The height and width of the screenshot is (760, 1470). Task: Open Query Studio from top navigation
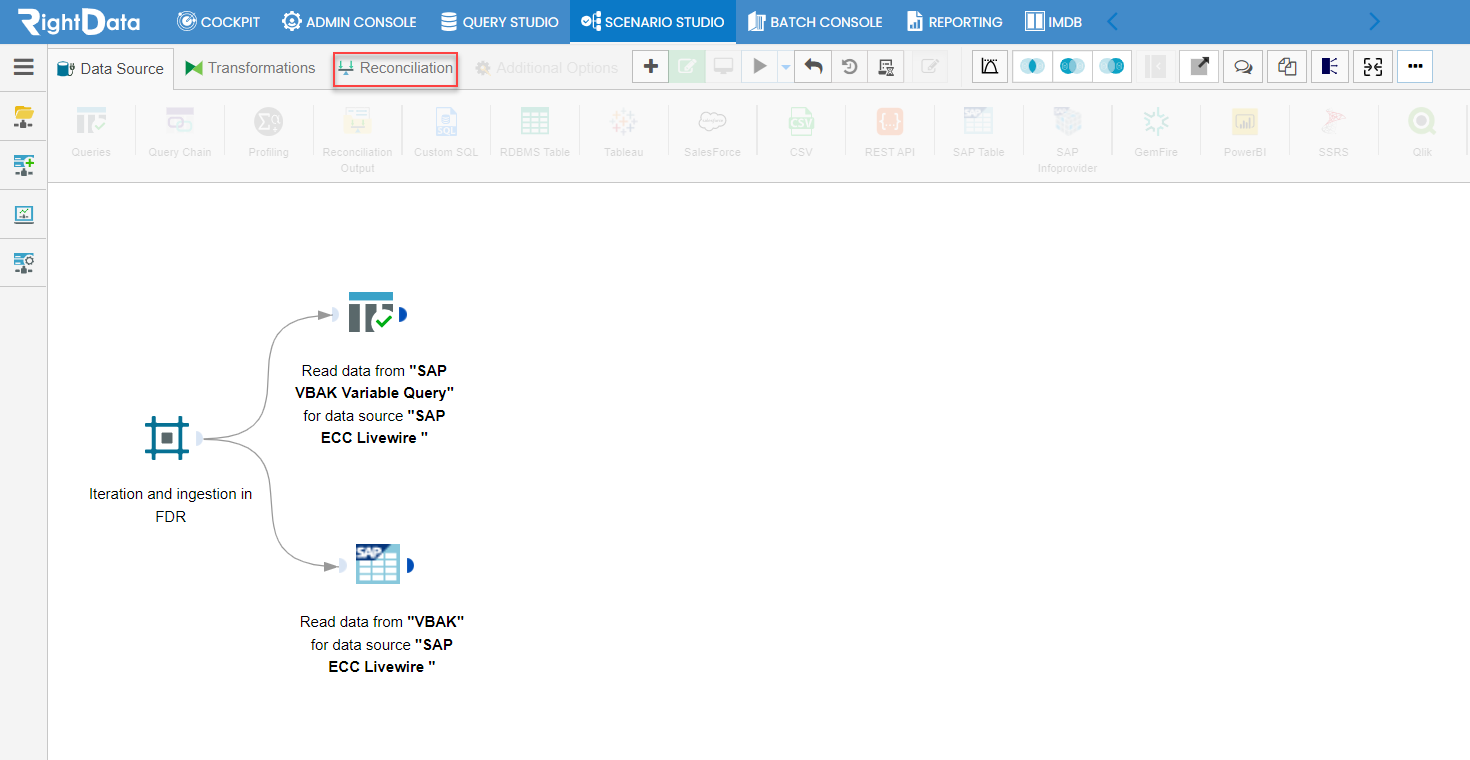click(x=499, y=21)
